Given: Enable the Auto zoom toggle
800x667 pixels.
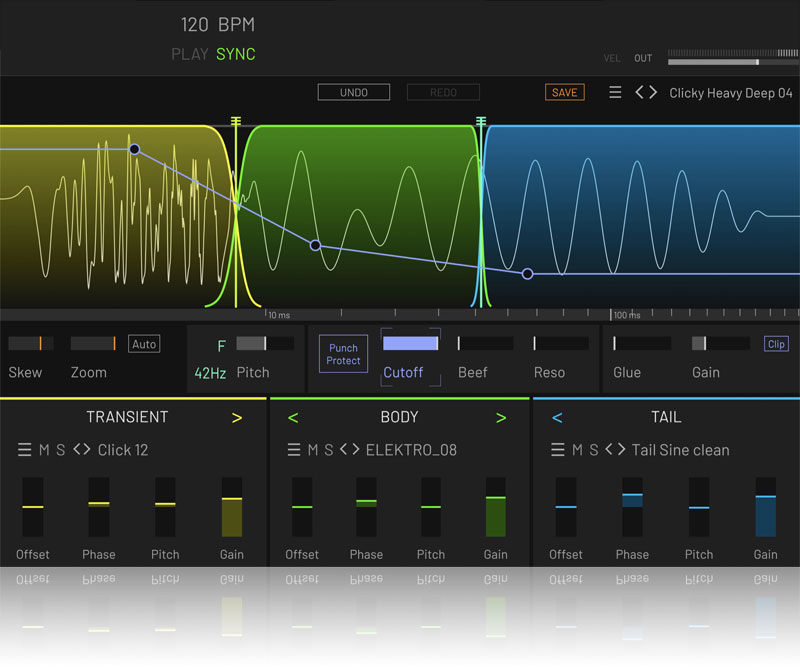Looking at the screenshot, I should (144, 344).
